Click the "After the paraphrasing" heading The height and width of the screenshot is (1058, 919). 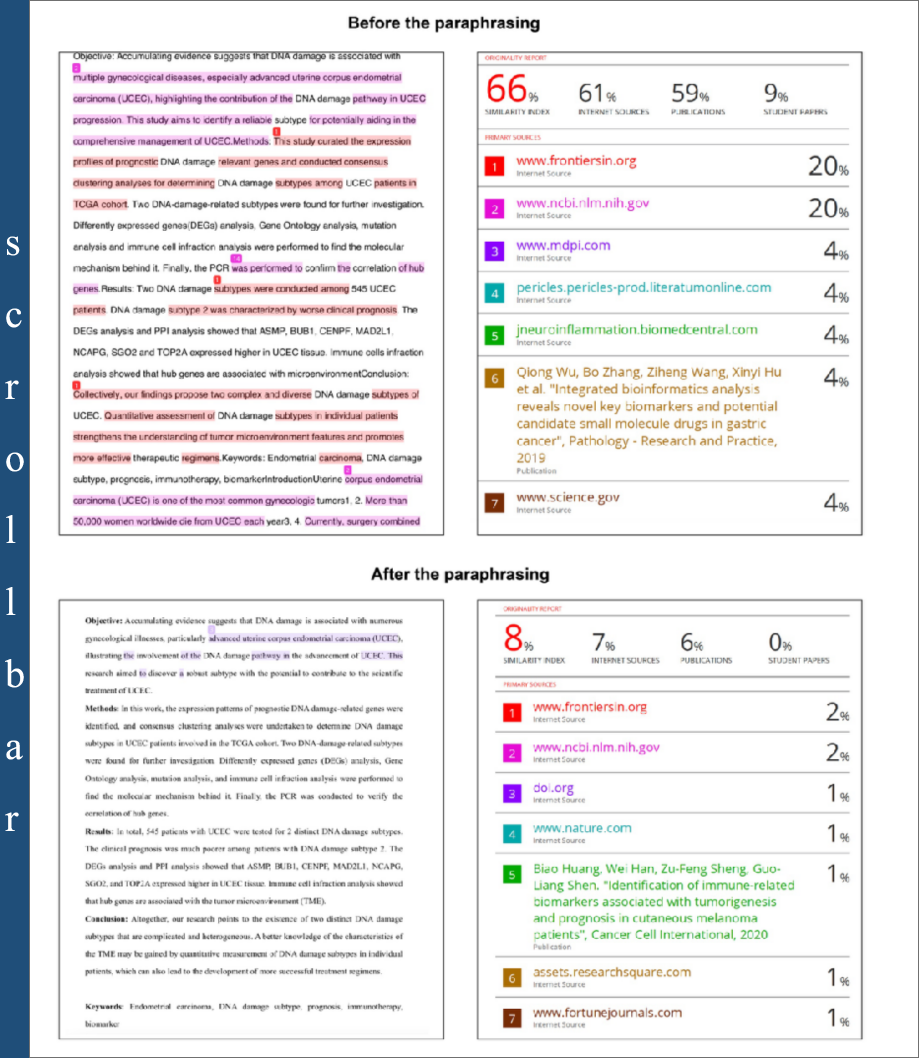460,574
